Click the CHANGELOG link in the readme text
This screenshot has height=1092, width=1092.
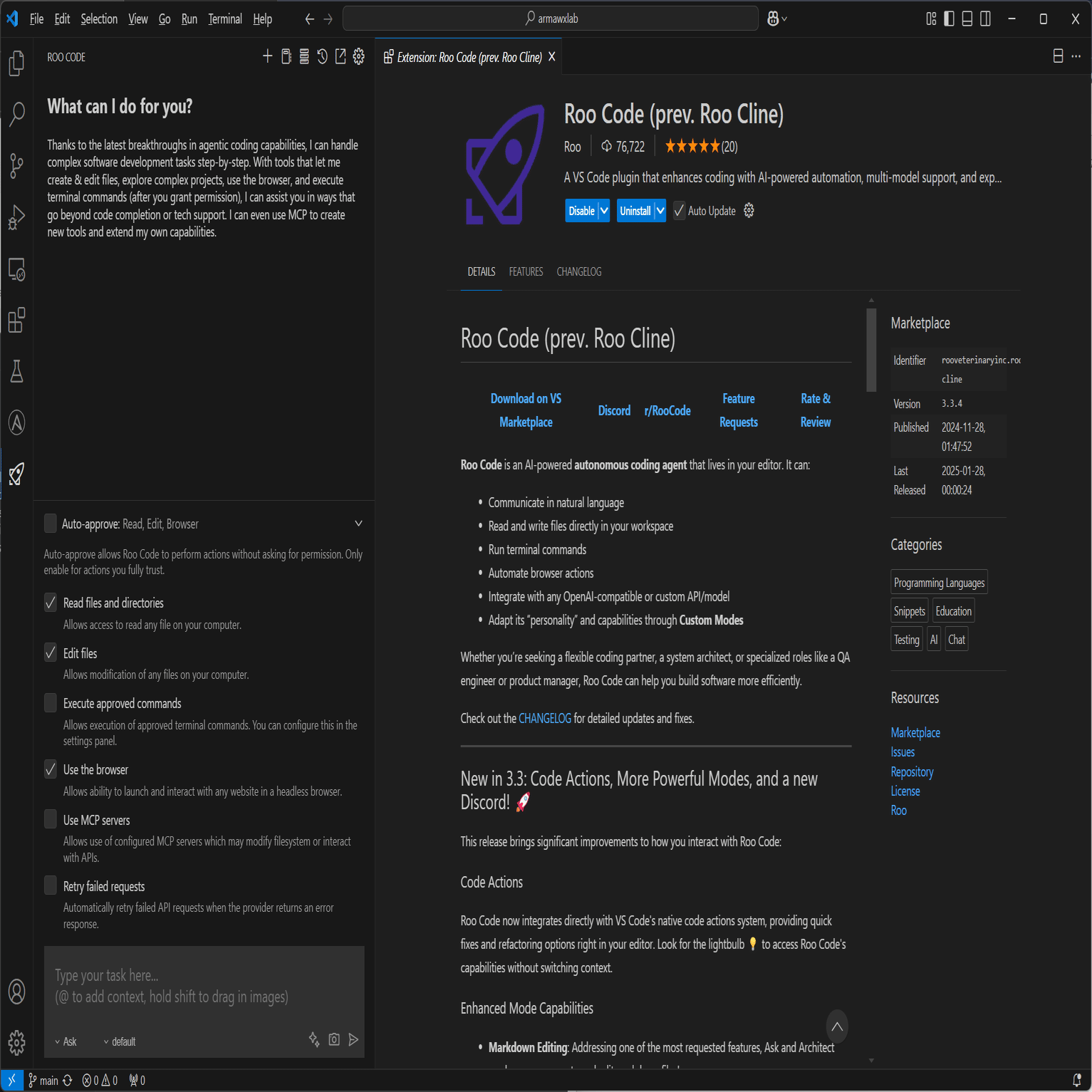click(545, 718)
